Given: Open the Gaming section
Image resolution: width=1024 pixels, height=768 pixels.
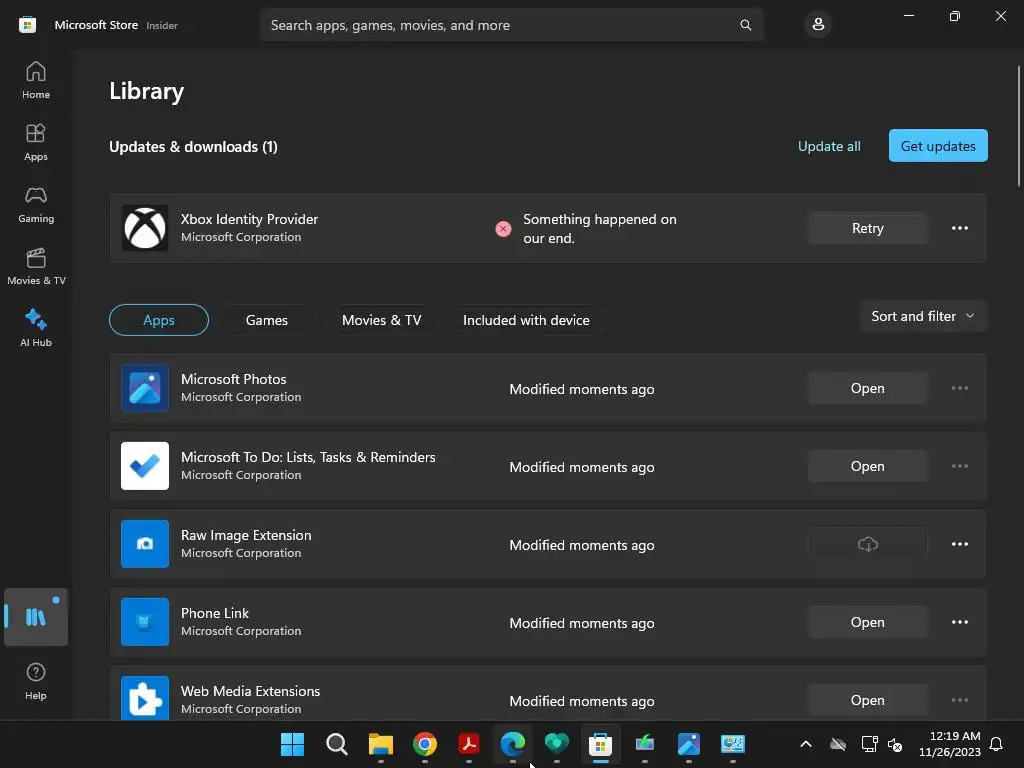Looking at the screenshot, I should click(36, 204).
